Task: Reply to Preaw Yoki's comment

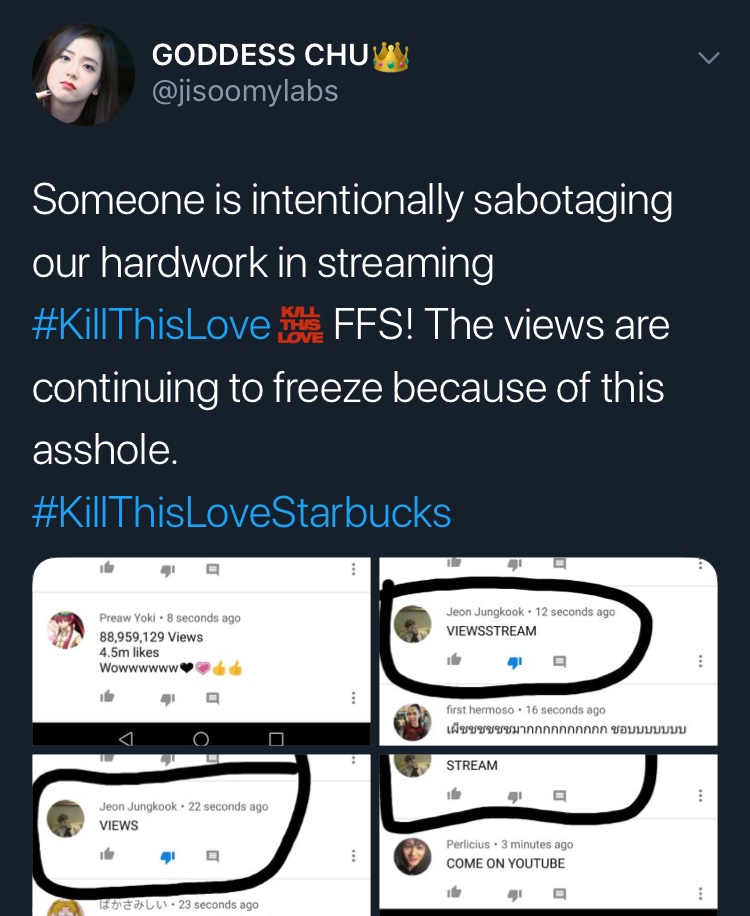Action: tap(212, 697)
